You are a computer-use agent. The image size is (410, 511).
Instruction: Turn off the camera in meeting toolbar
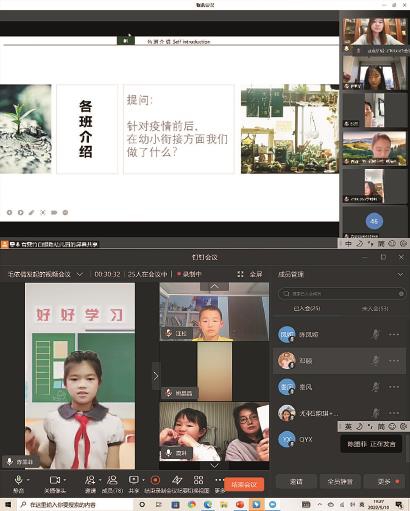pos(55,480)
